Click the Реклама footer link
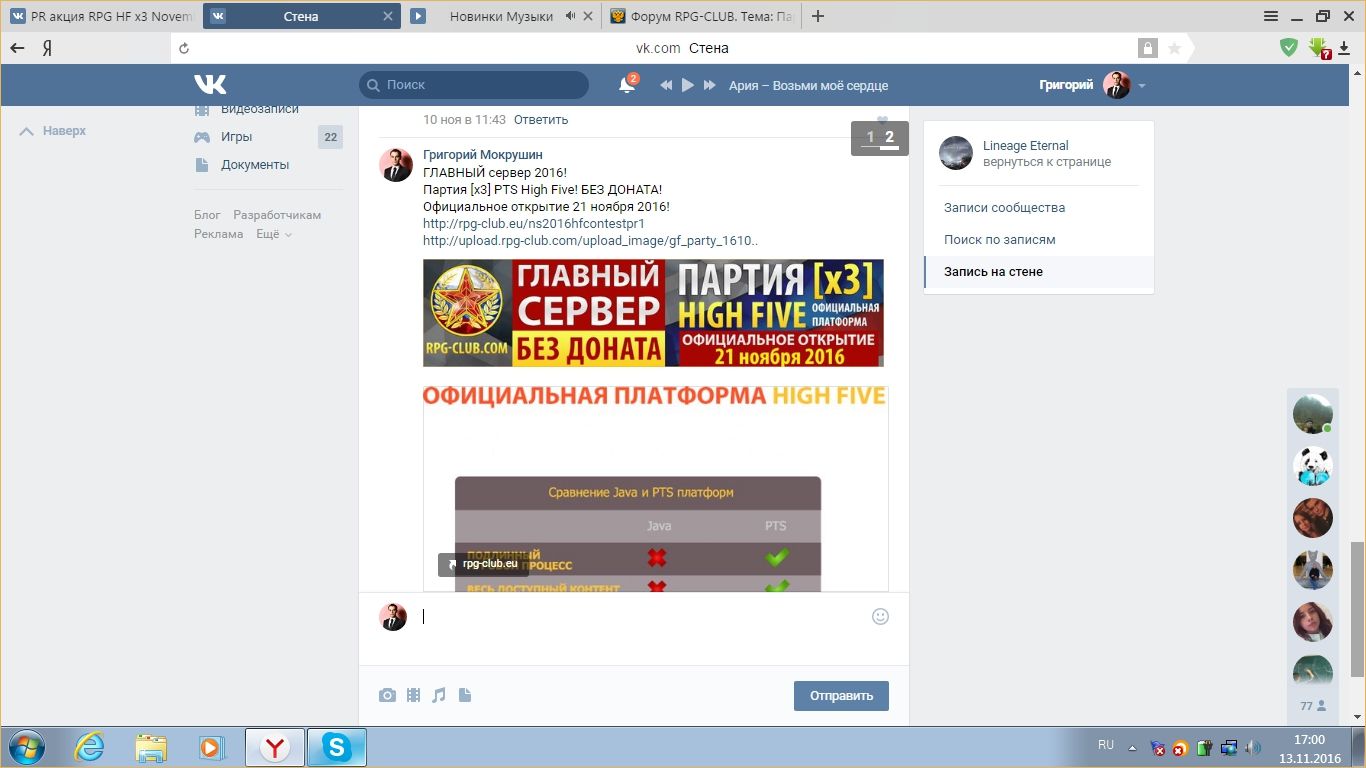Screen dimensions: 1366x768 click(218, 234)
